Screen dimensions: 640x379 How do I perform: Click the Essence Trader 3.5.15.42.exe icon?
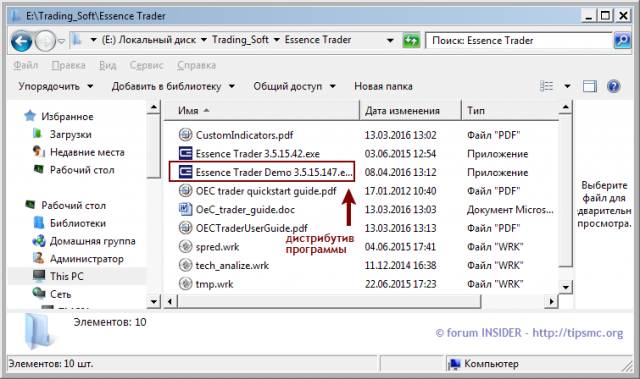coord(185,153)
